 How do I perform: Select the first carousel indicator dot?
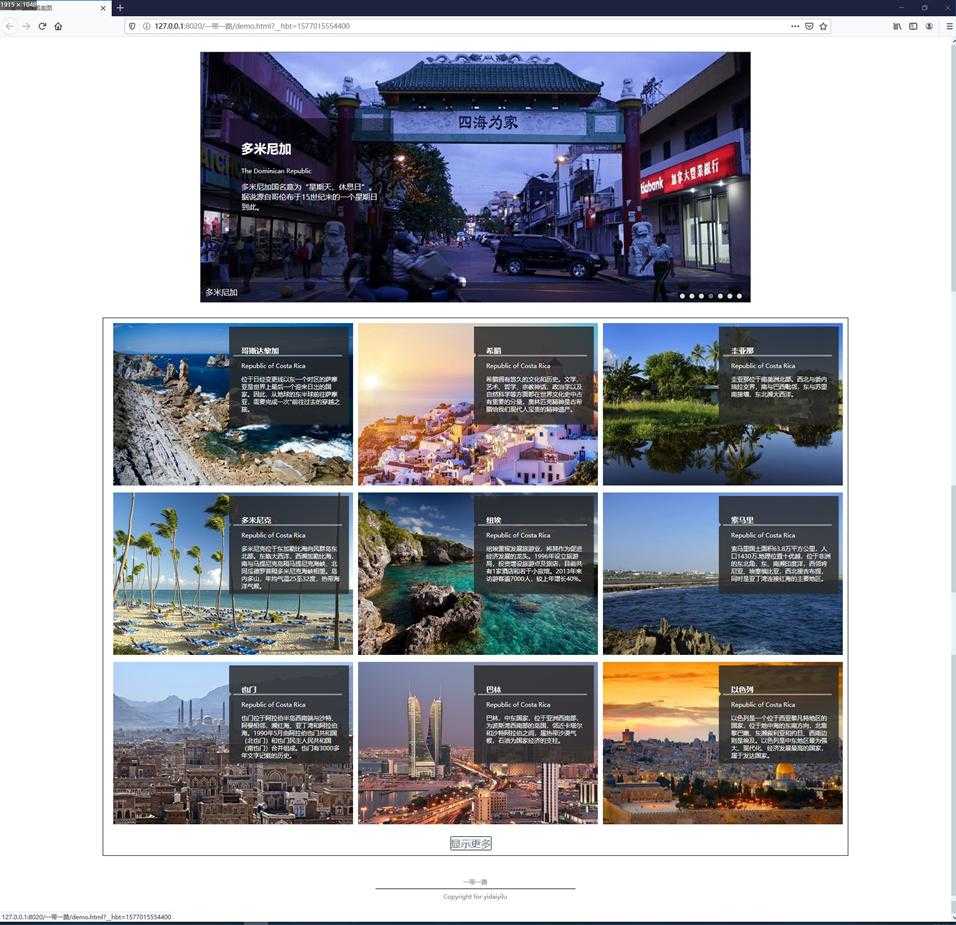point(682,296)
